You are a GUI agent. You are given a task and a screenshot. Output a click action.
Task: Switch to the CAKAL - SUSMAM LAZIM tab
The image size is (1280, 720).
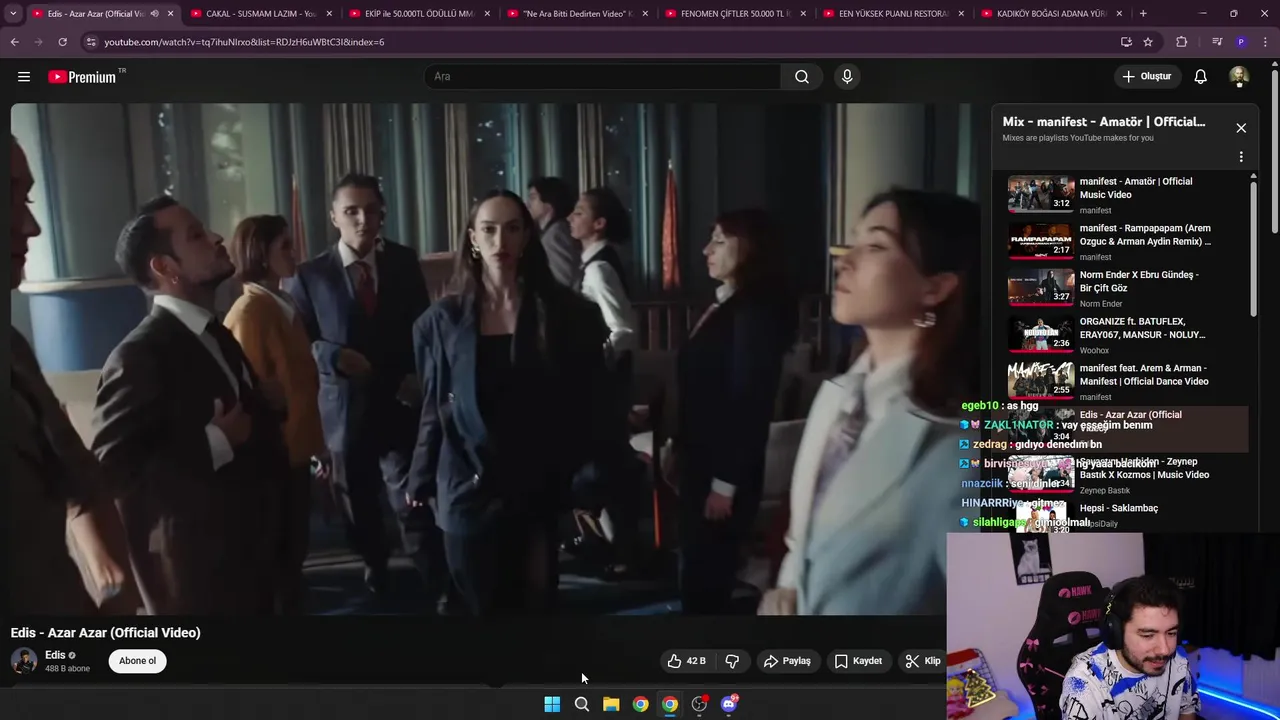click(261, 14)
